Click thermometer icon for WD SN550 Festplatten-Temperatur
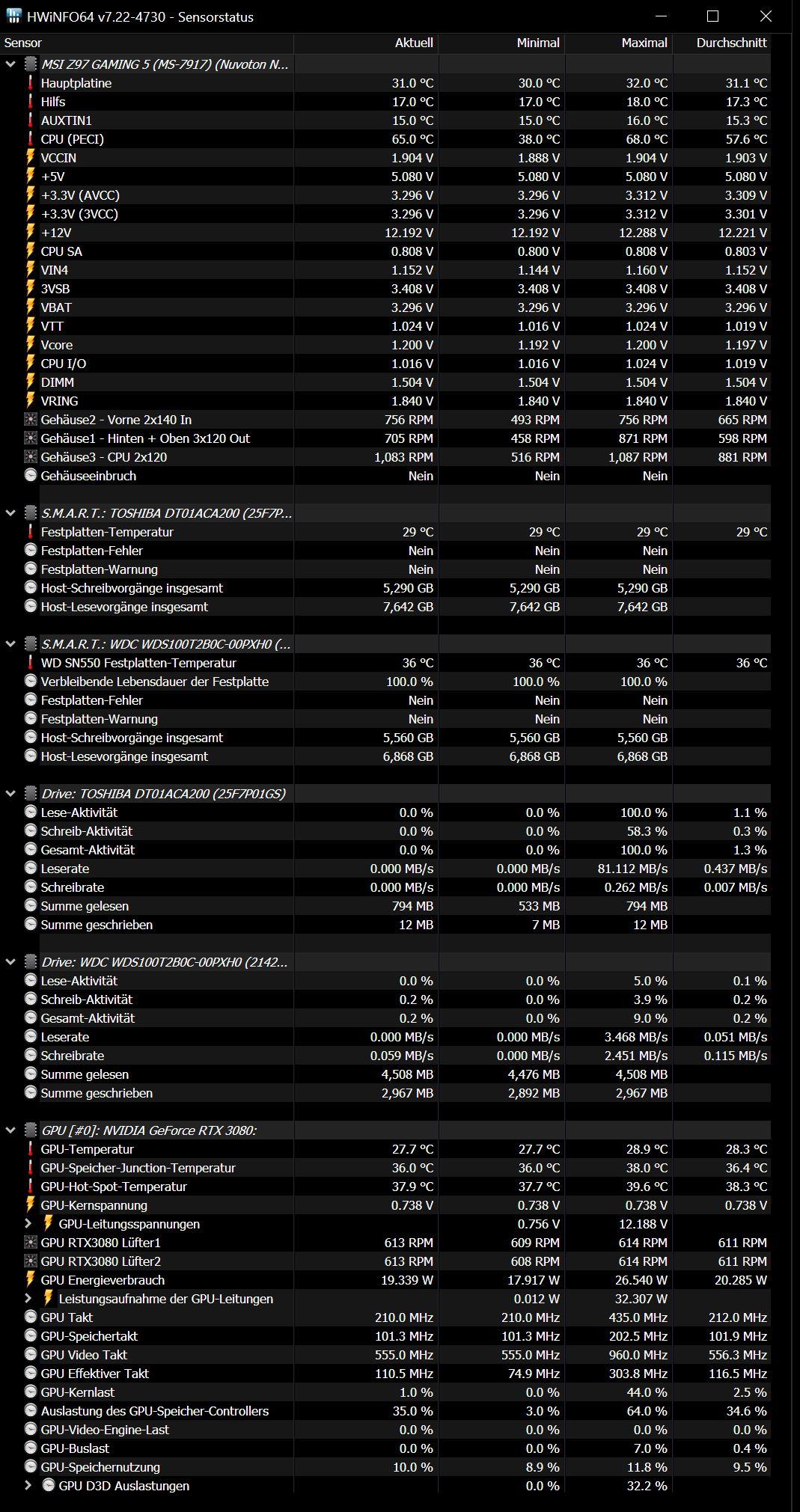The height and width of the screenshot is (1512, 800). click(31, 663)
